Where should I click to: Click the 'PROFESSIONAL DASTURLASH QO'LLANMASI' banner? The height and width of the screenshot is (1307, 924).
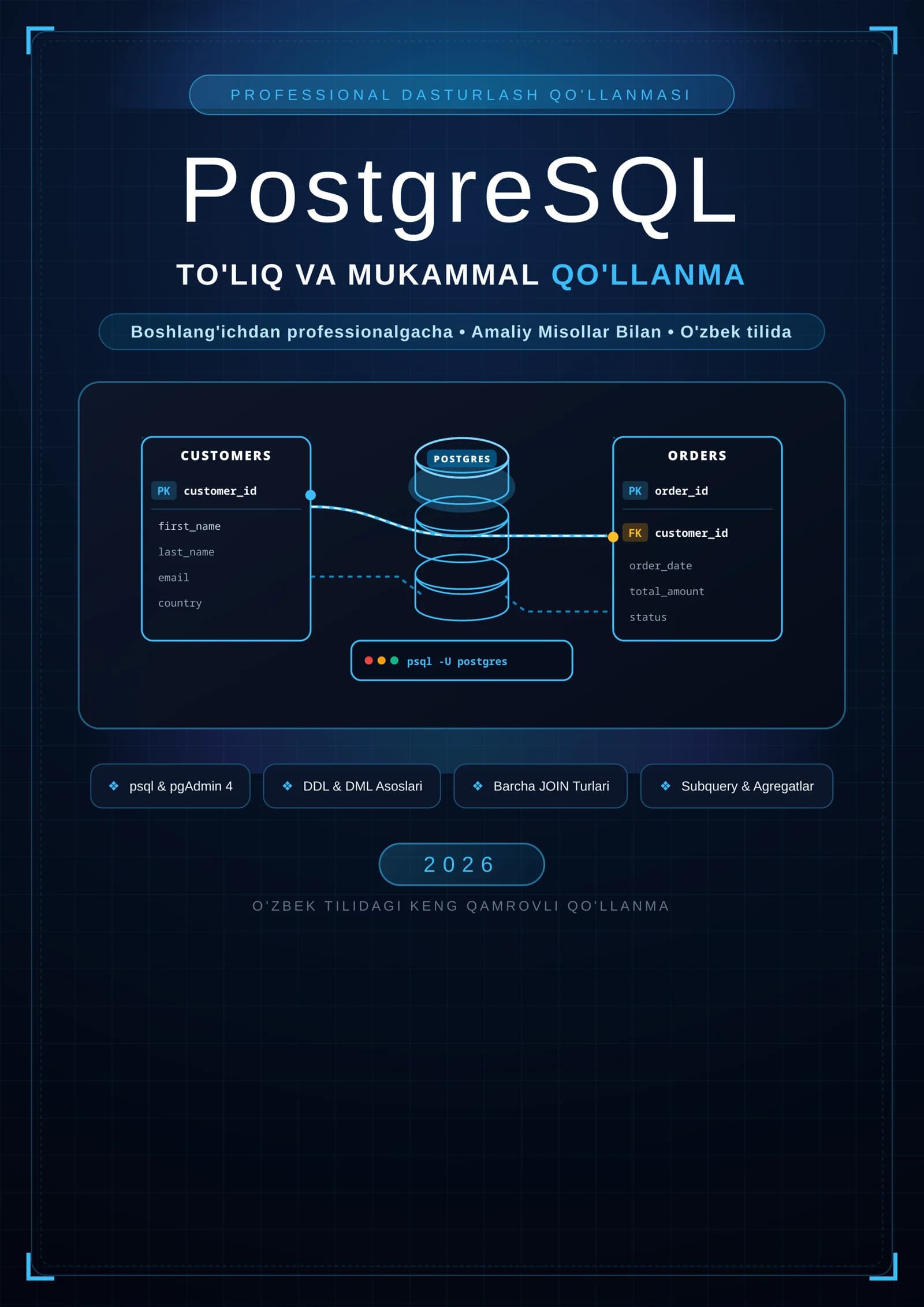[x=461, y=95]
